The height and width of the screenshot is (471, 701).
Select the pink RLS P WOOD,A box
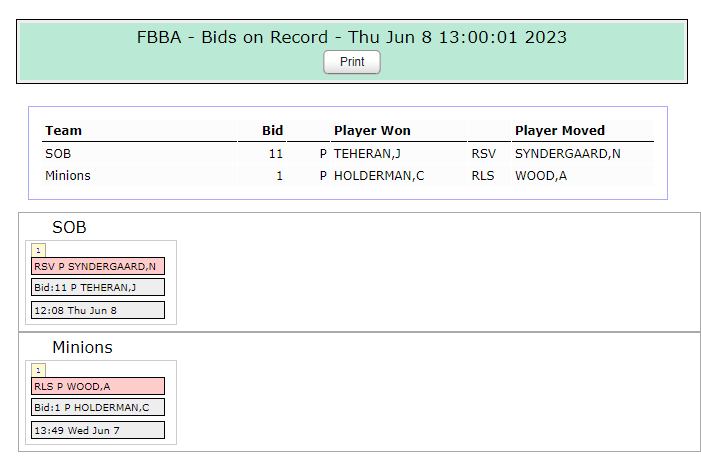pos(98,386)
